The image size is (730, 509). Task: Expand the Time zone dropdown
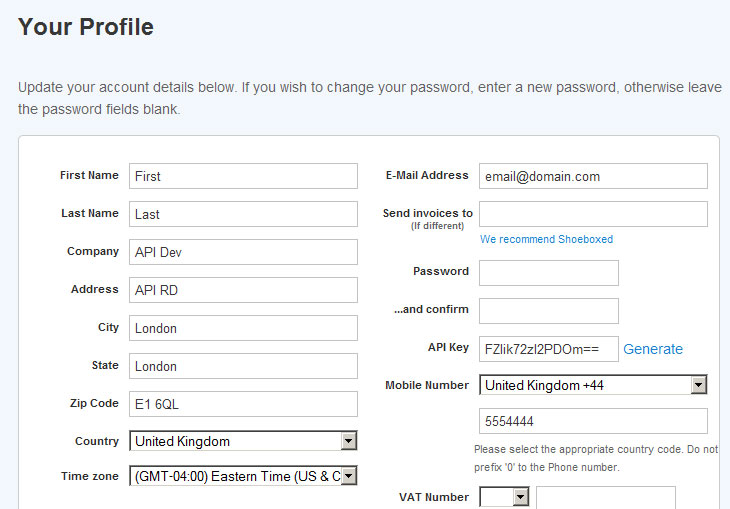coord(243,477)
